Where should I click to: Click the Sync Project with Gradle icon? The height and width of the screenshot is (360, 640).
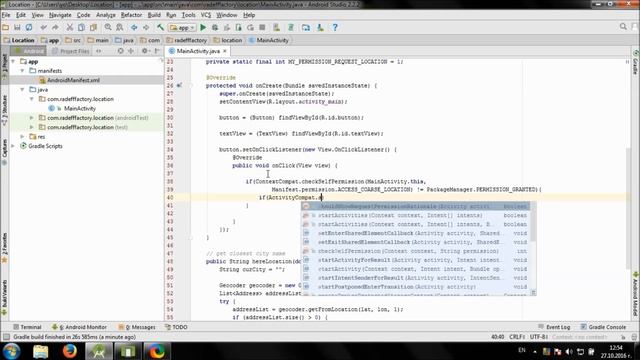click(x=291, y=27)
